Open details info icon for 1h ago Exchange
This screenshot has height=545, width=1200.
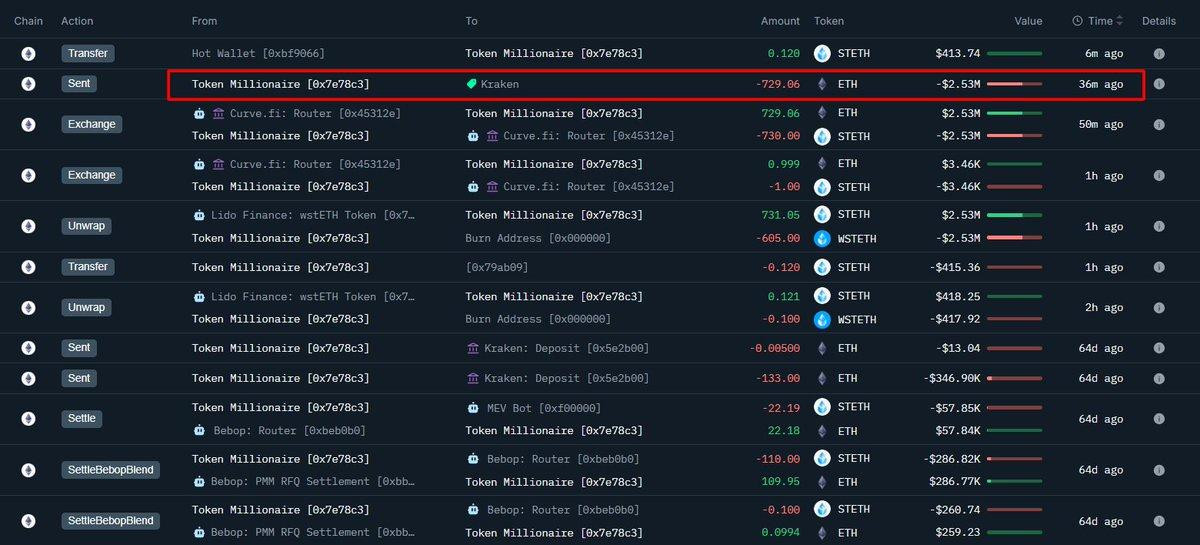click(x=1159, y=175)
